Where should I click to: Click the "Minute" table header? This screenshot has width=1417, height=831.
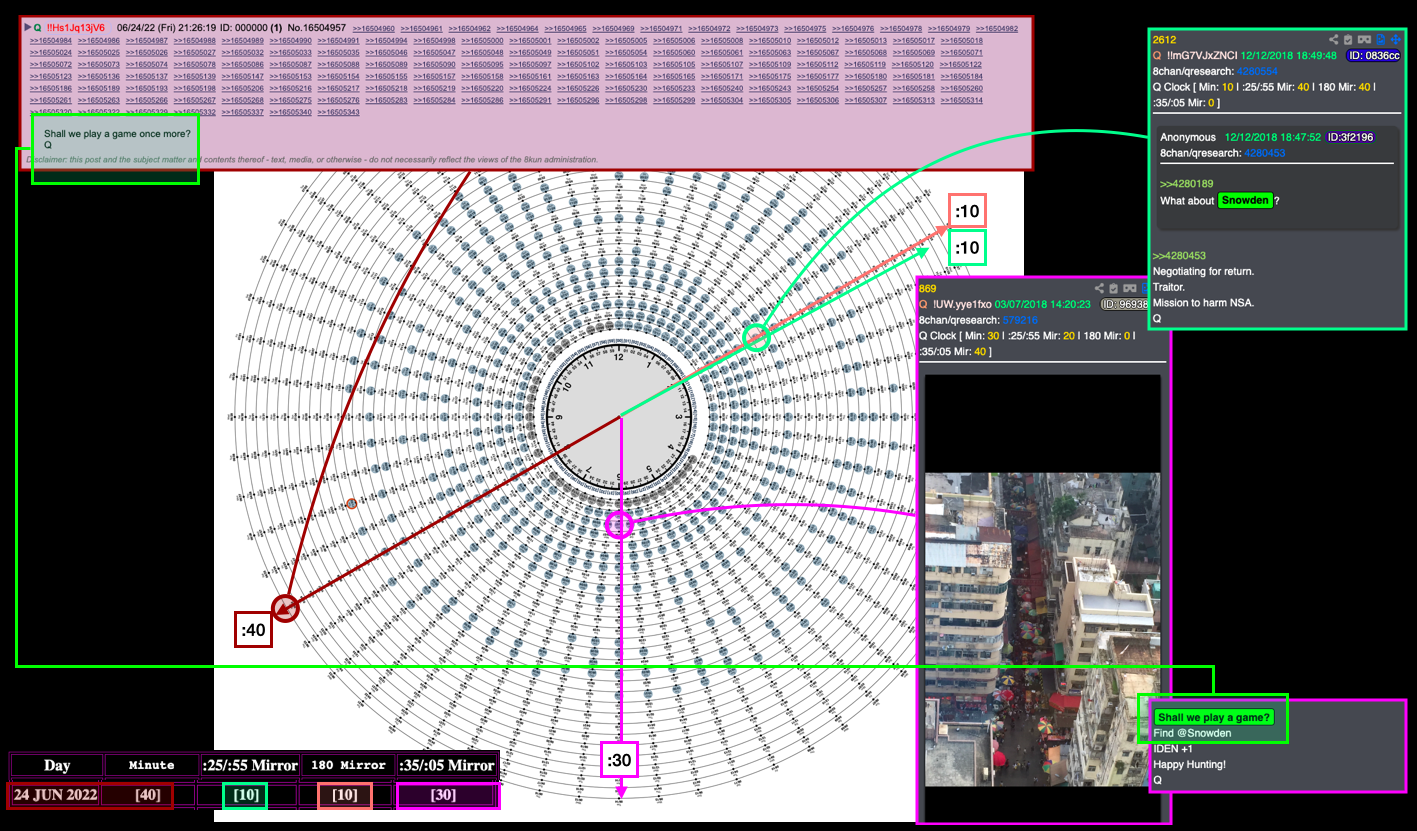152,766
